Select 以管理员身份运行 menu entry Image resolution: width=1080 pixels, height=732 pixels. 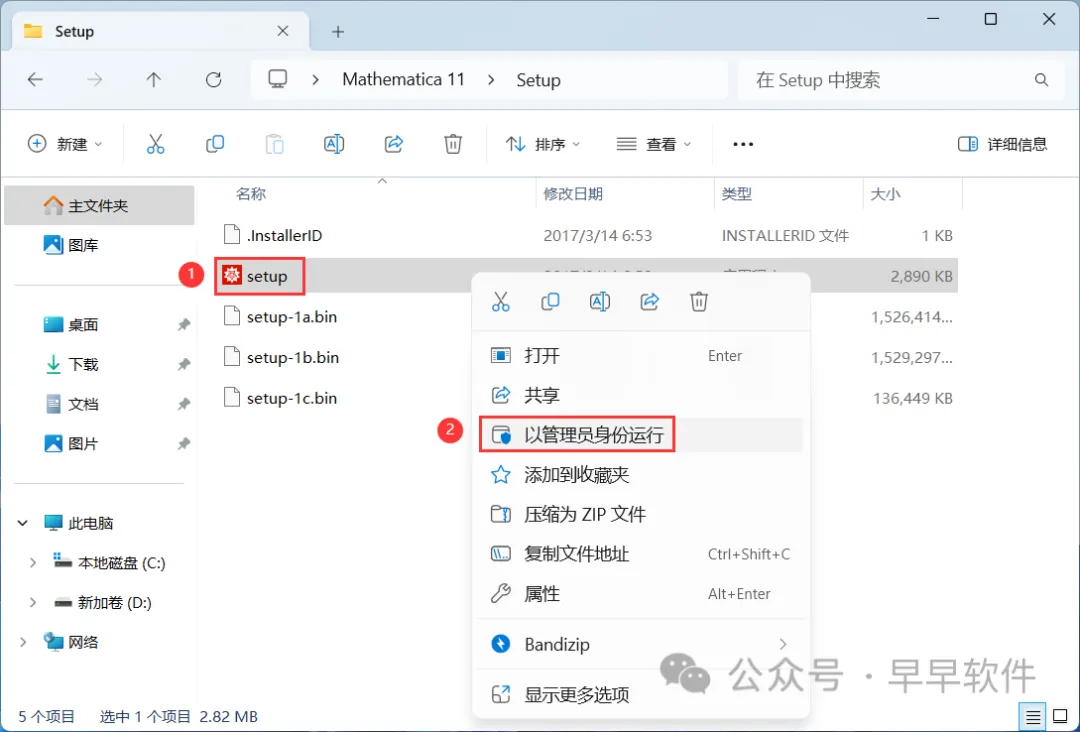641,435
